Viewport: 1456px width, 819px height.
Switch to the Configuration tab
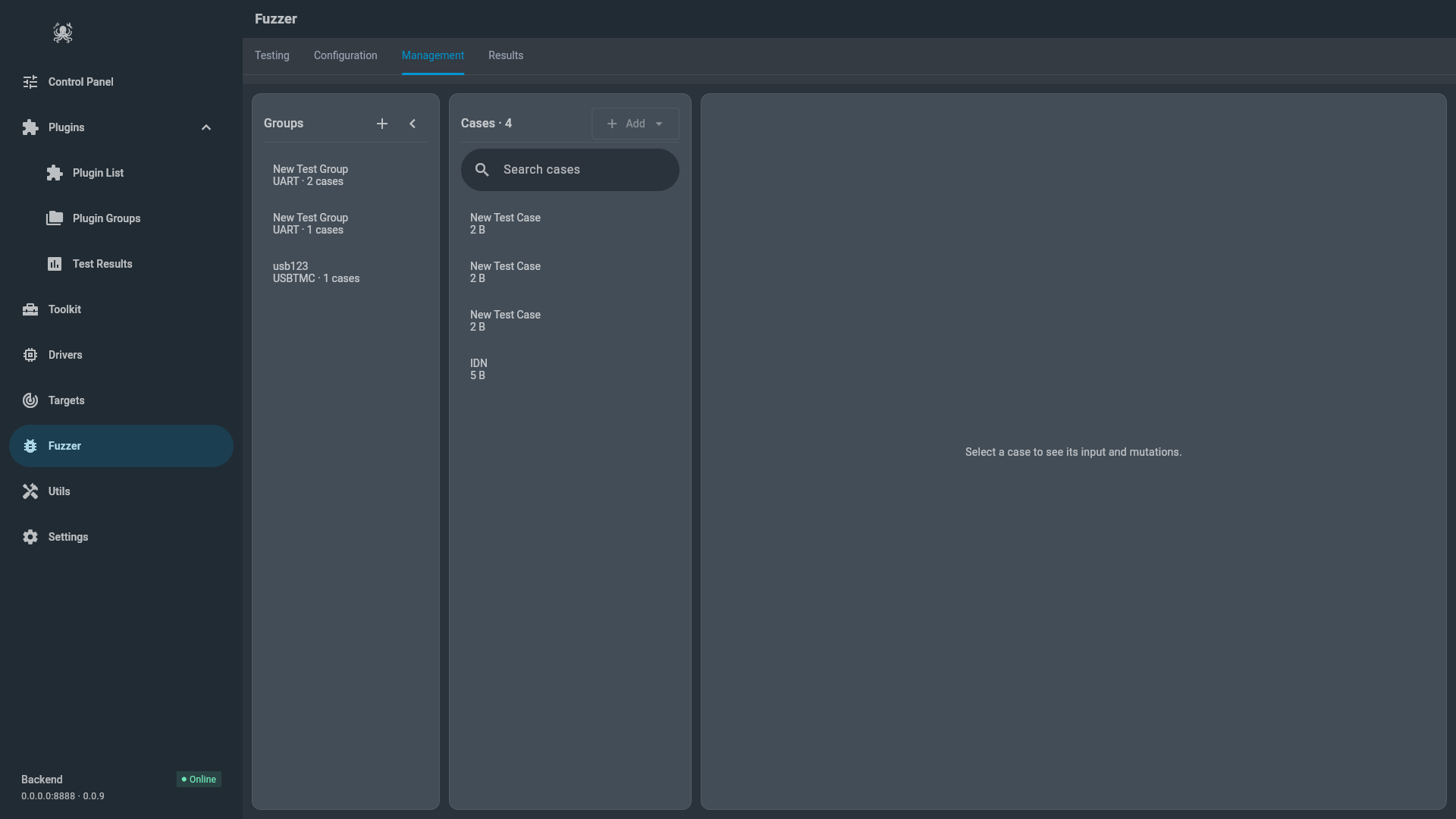click(346, 55)
